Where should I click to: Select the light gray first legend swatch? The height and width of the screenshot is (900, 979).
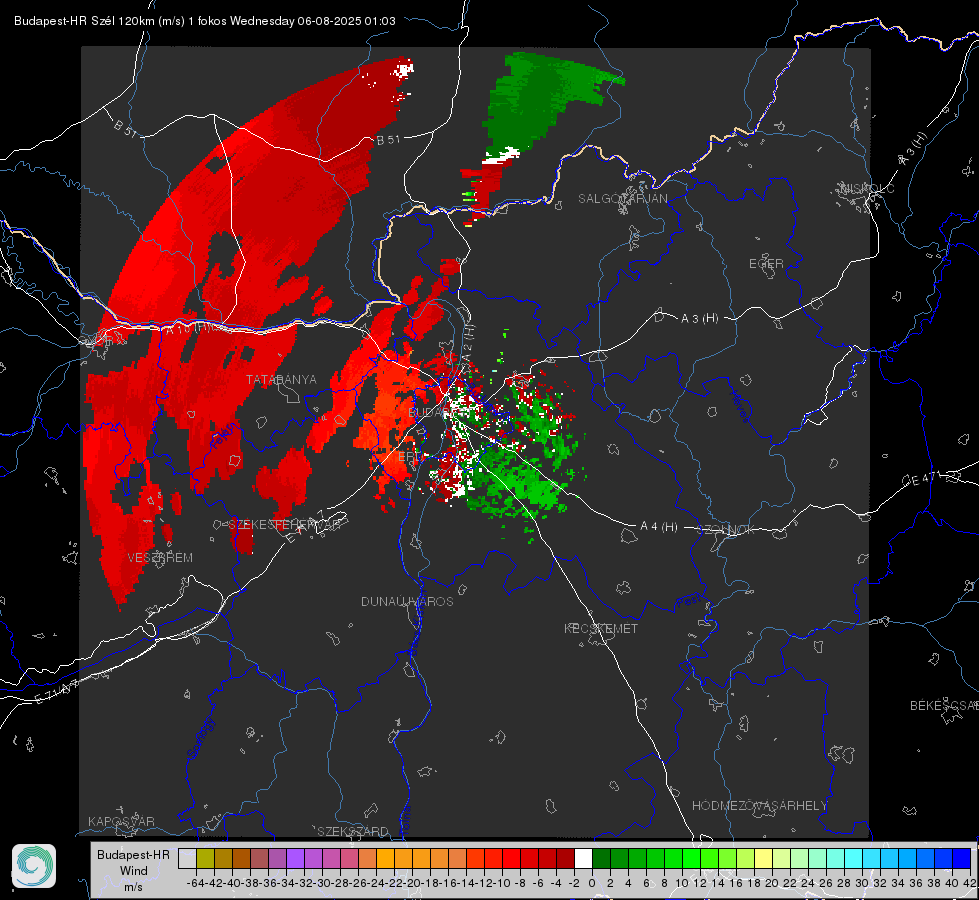pos(187,858)
